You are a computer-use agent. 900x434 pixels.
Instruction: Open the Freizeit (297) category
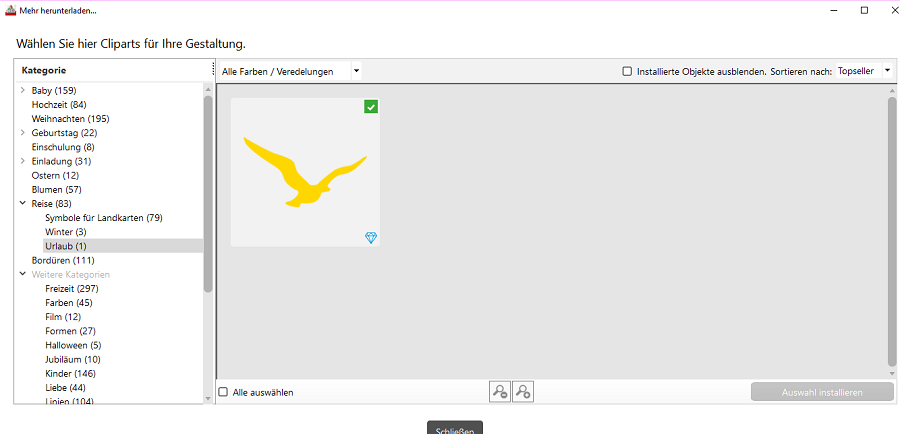click(72, 288)
